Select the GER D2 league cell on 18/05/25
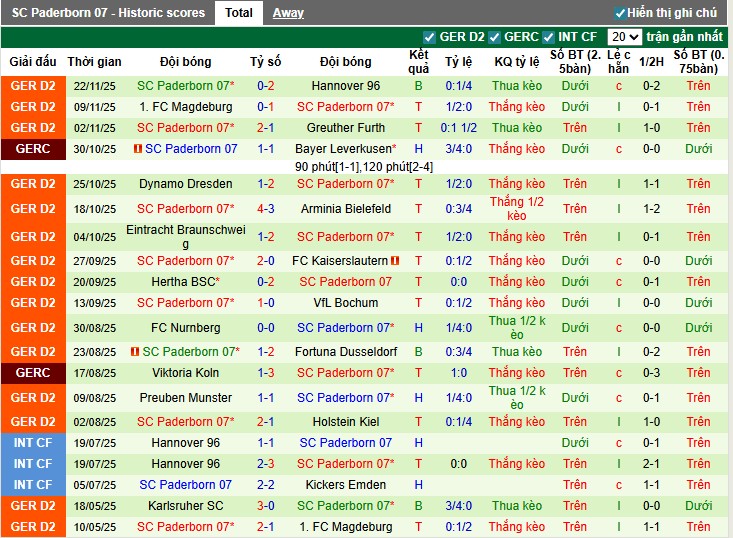The height and width of the screenshot is (538, 733). point(33,506)
